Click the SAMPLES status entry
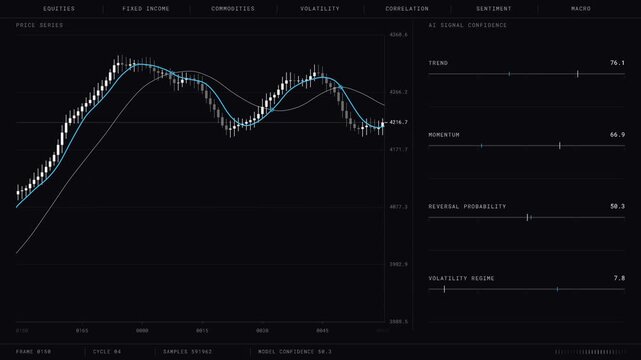The height and width of the screenshot is (360, 641). pos(188,351)
